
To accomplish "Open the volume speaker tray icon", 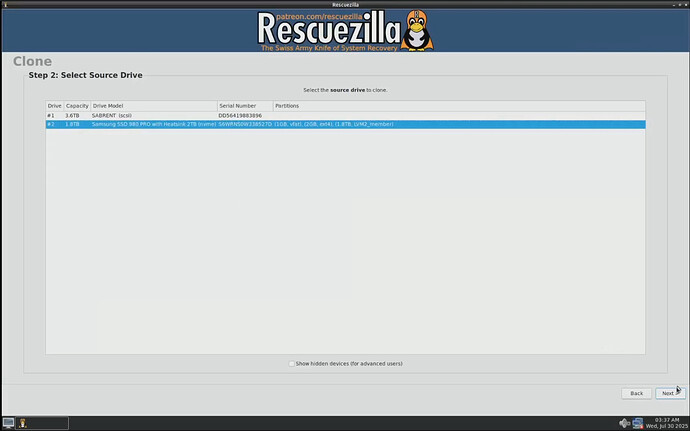I will click(624, 423).
